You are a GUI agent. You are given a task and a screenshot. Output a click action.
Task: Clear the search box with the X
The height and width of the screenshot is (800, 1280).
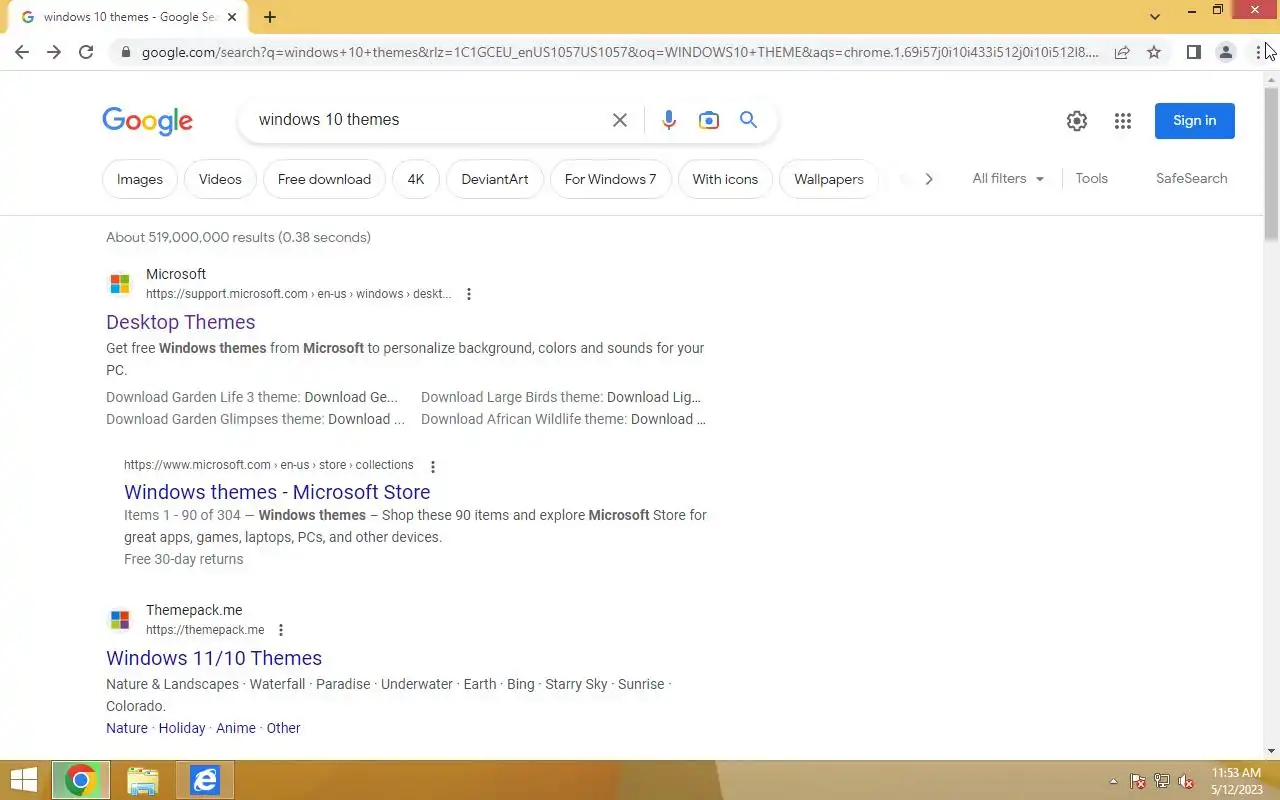[620, 120]
